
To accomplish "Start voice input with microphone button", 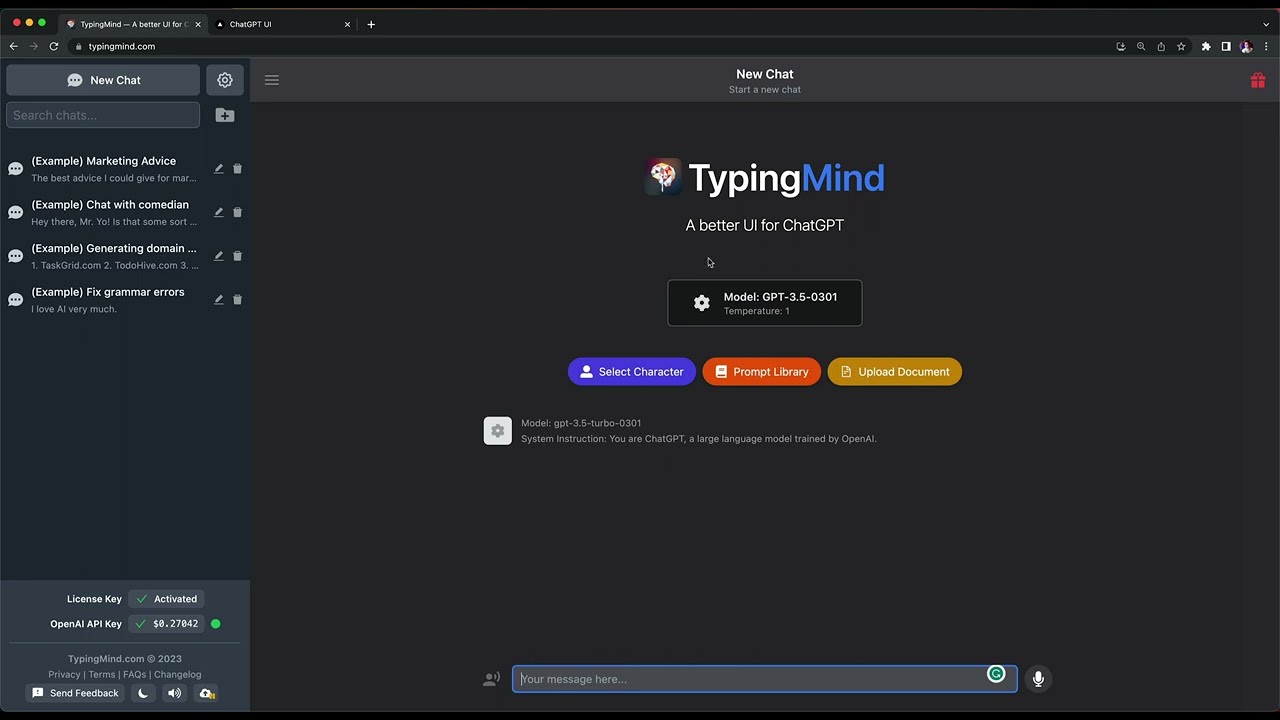I will tap(1038, 679).
